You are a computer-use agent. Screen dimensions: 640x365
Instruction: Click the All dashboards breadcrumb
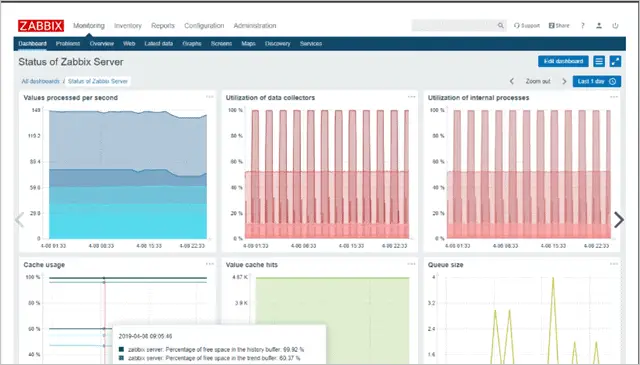pos(40,81)
